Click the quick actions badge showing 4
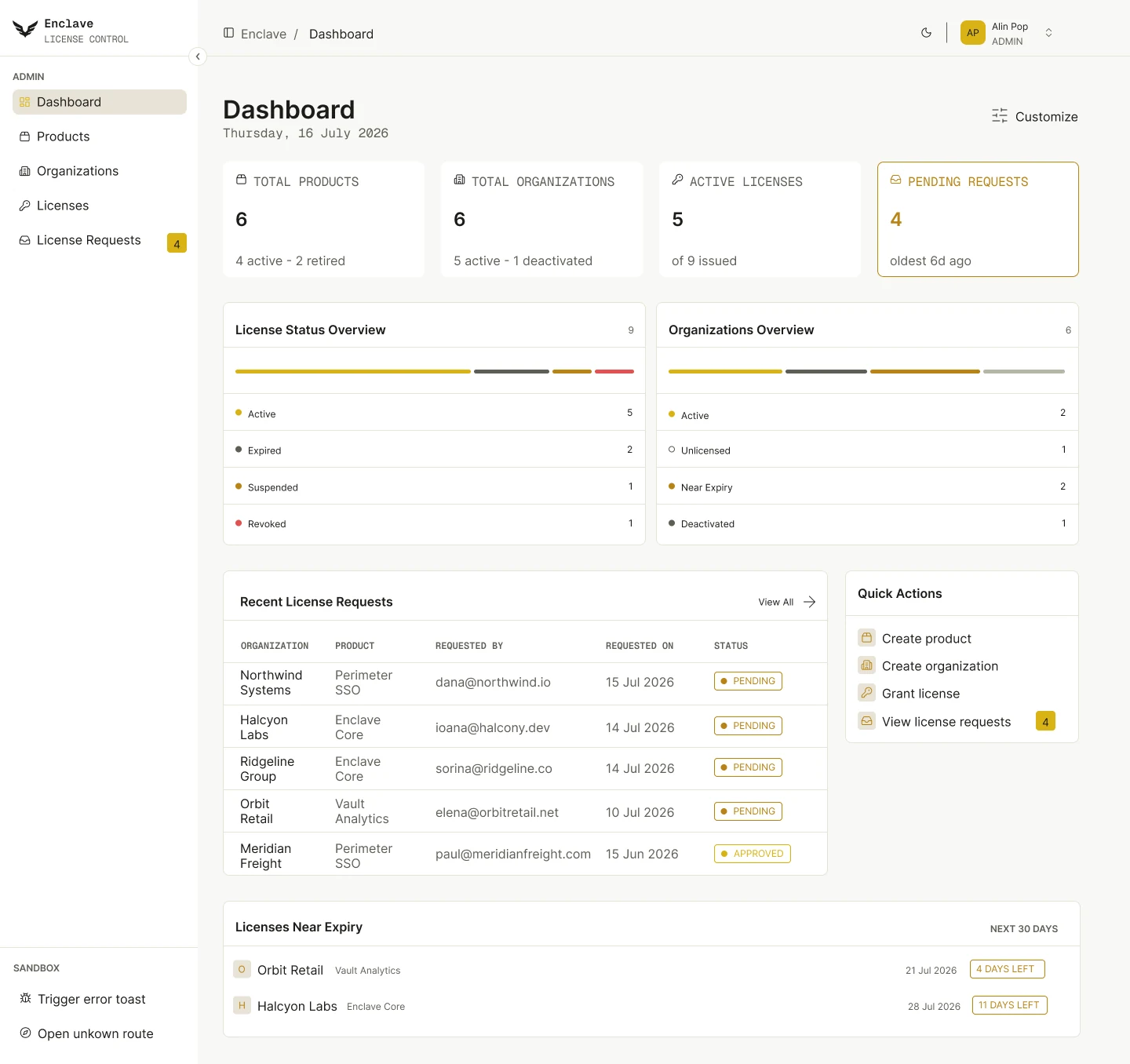1130x1064 pixels. tap(1045, 721)
